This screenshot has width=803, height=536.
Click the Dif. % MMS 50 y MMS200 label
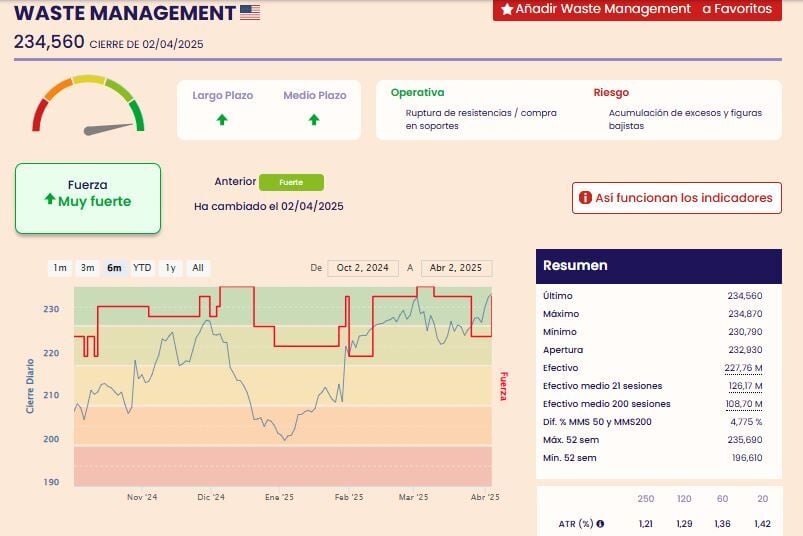[x=597, y=422]
